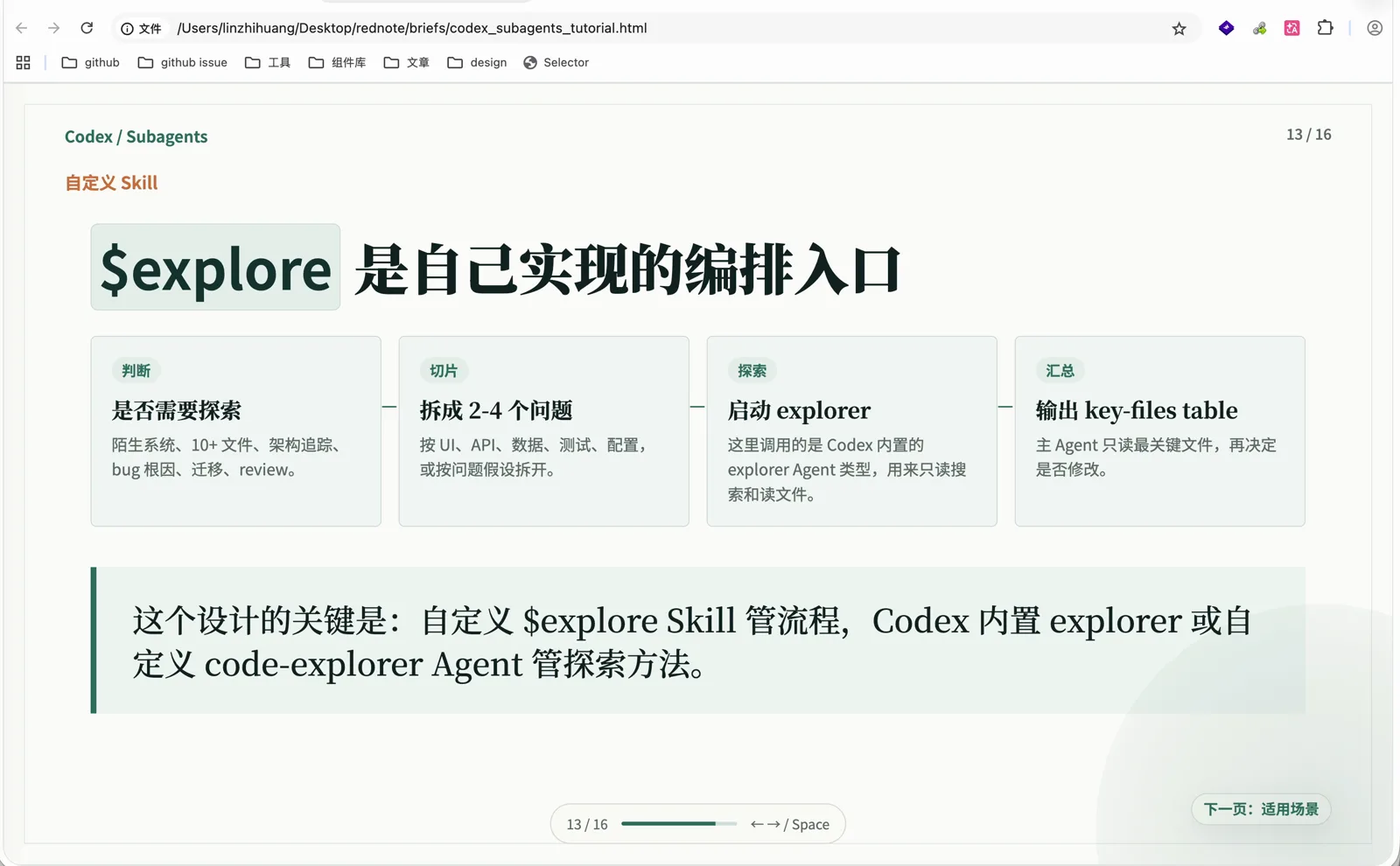This screenshot has width=1400, height=866.
Task: Open the profile avatar icon
Action: pos(1375,28)
